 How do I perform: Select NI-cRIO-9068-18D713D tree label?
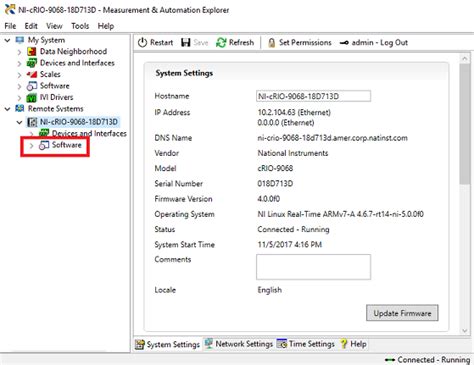coord(79,122)
